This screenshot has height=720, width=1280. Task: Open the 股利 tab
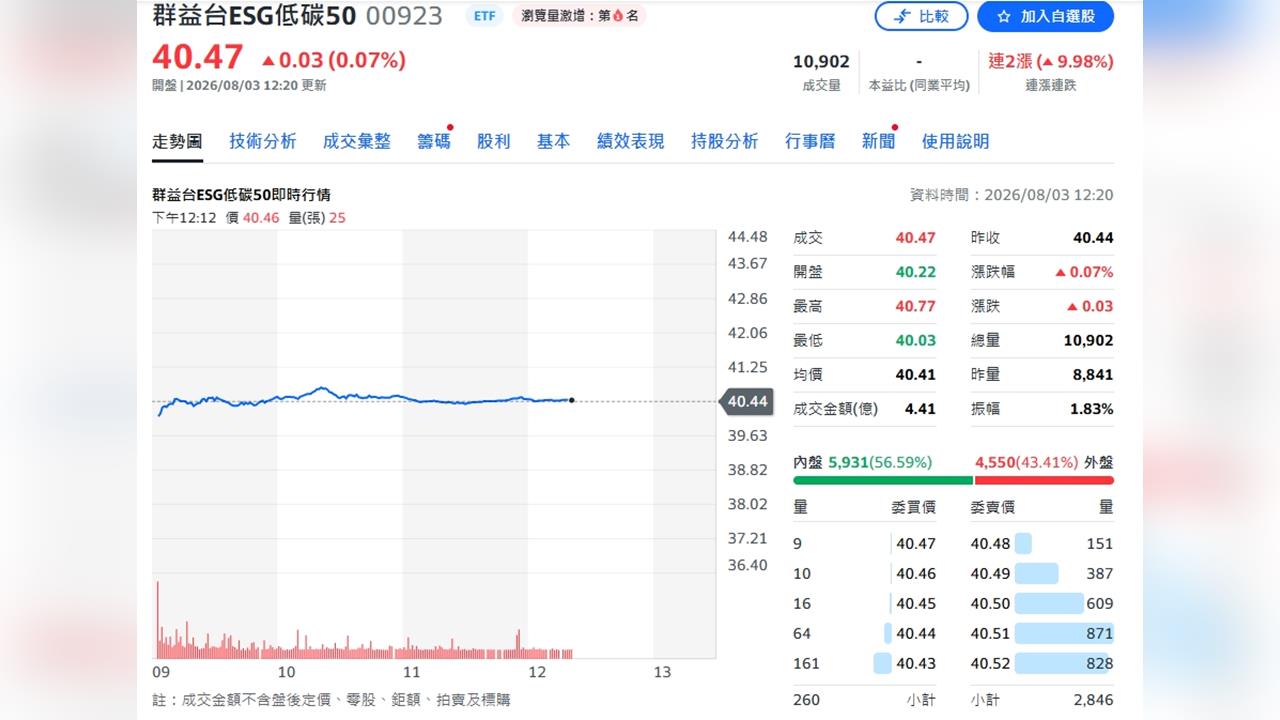(494, 141)
